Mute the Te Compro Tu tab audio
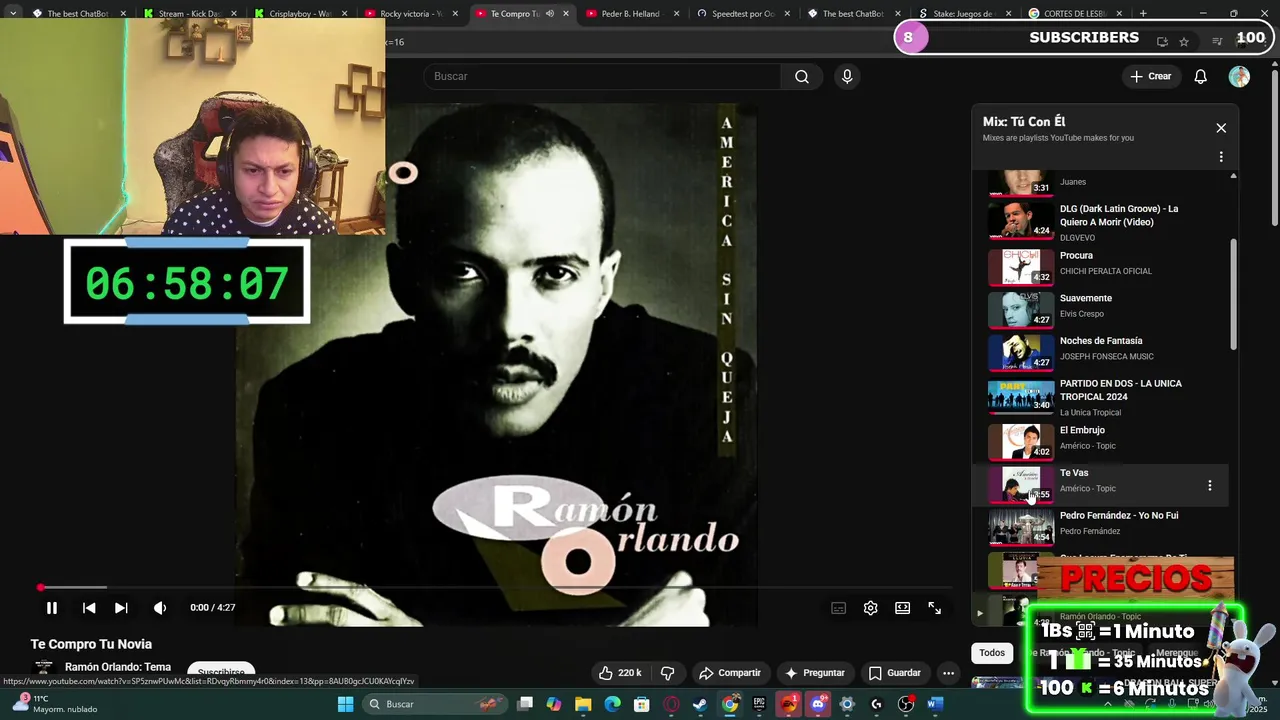The height and width of the screenshot is (720, 1280). (x=549, y=14)
